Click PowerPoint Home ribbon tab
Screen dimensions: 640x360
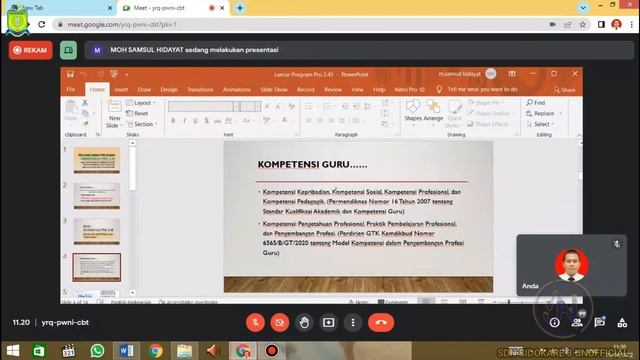[97, 89]
